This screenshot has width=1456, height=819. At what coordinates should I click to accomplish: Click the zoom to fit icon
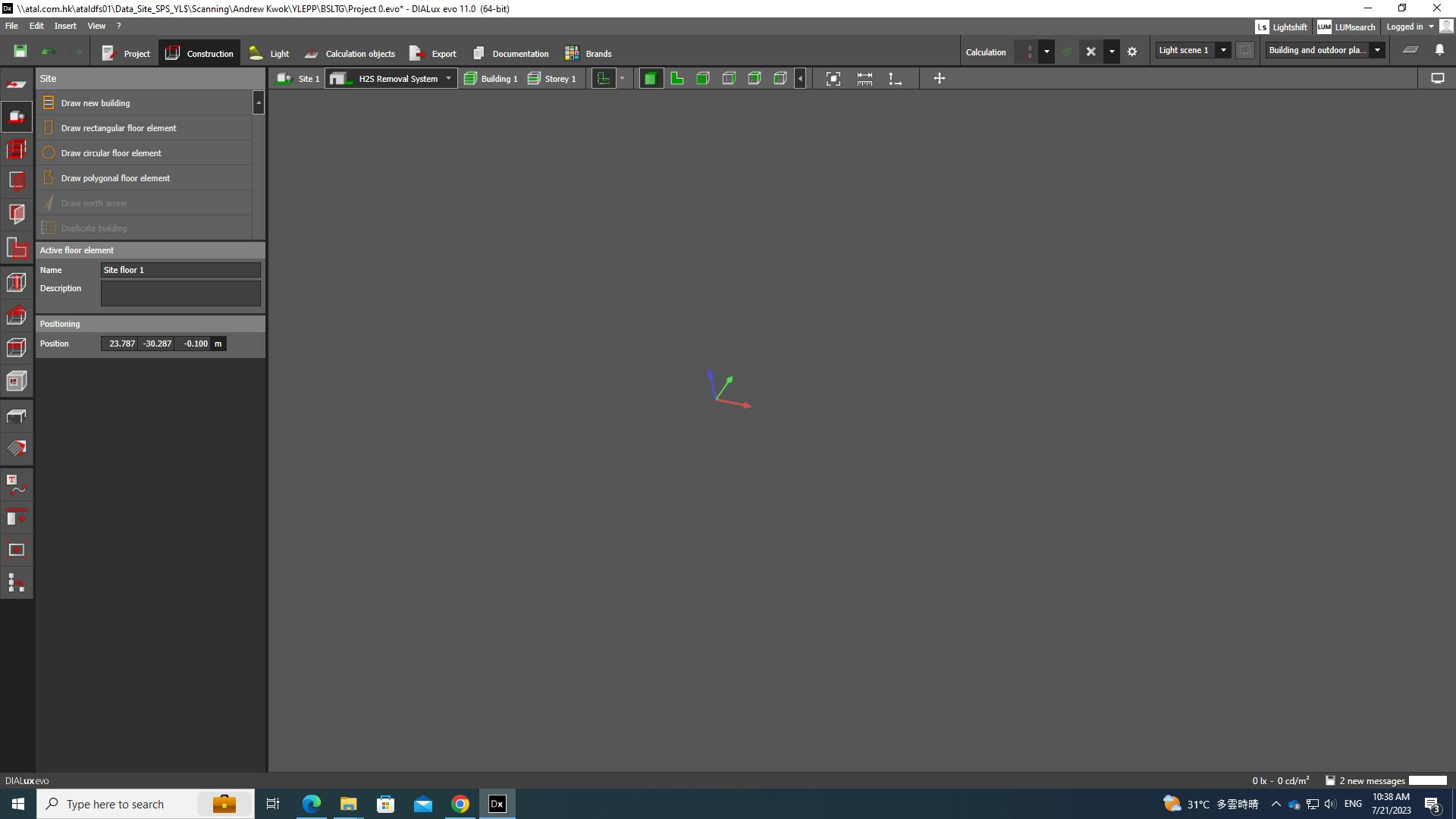point(833,79)
